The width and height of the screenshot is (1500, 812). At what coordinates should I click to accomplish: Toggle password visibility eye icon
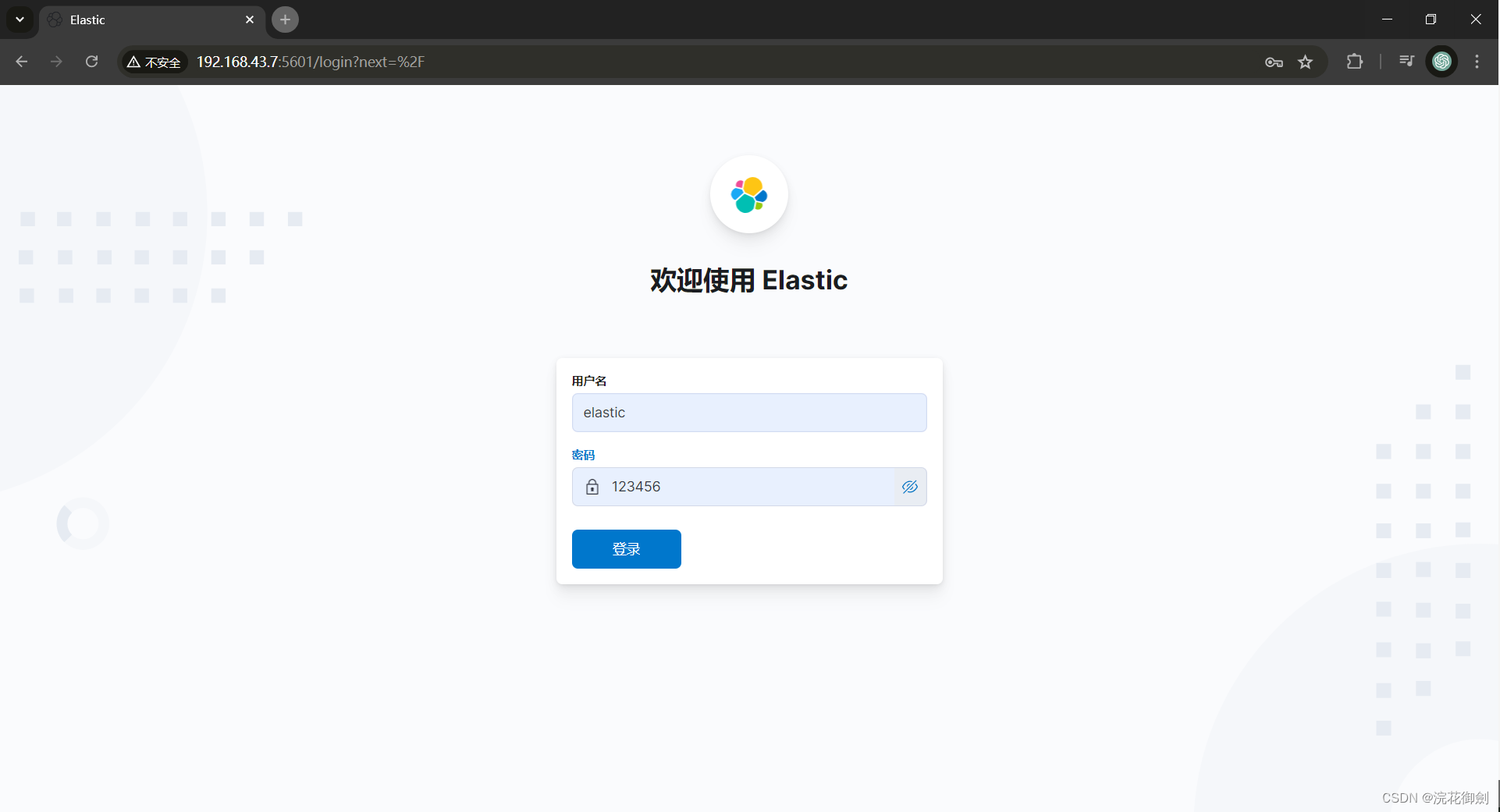coord(910,487)
